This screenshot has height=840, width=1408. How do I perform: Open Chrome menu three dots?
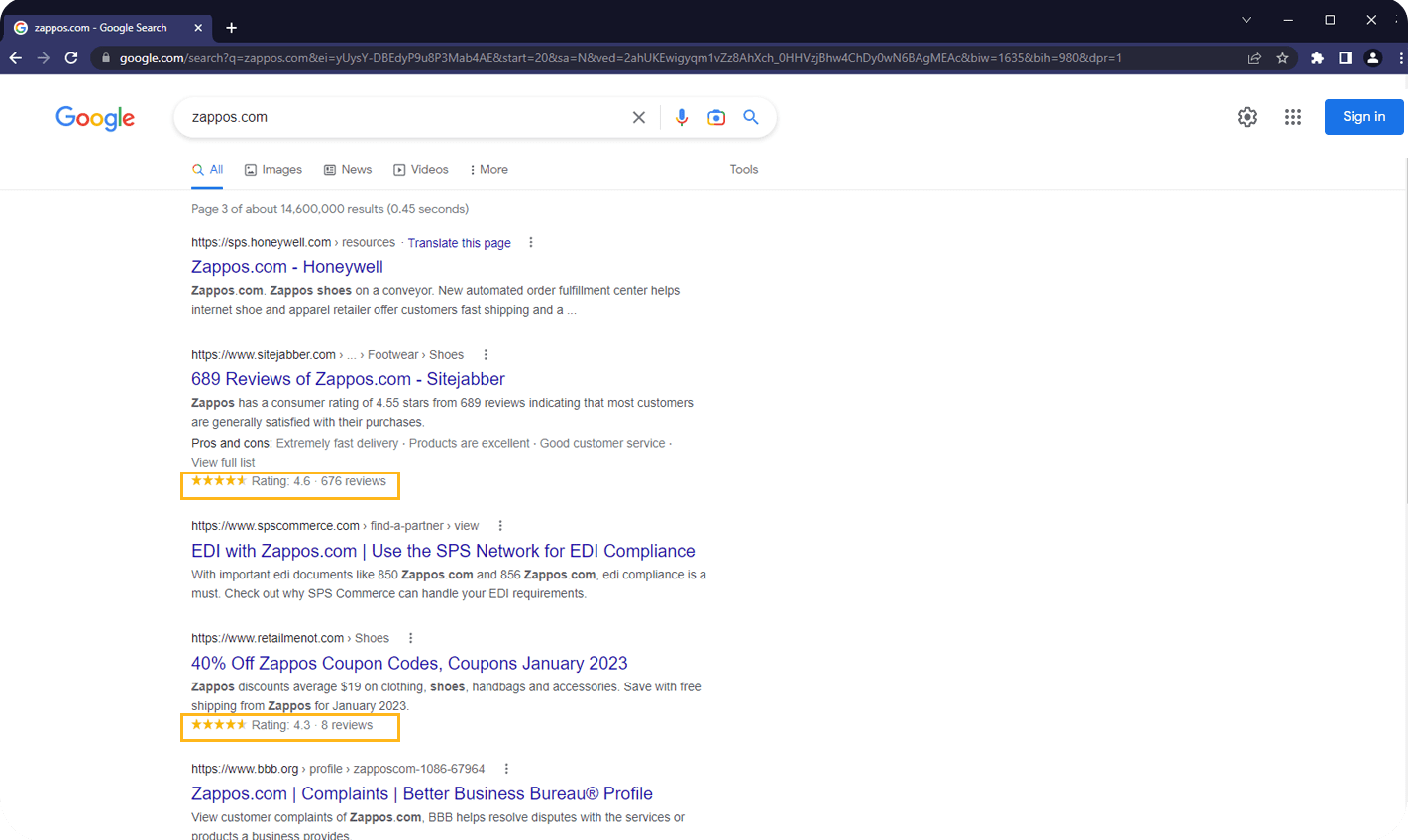pyautogui.click(x=1400, y=58)
